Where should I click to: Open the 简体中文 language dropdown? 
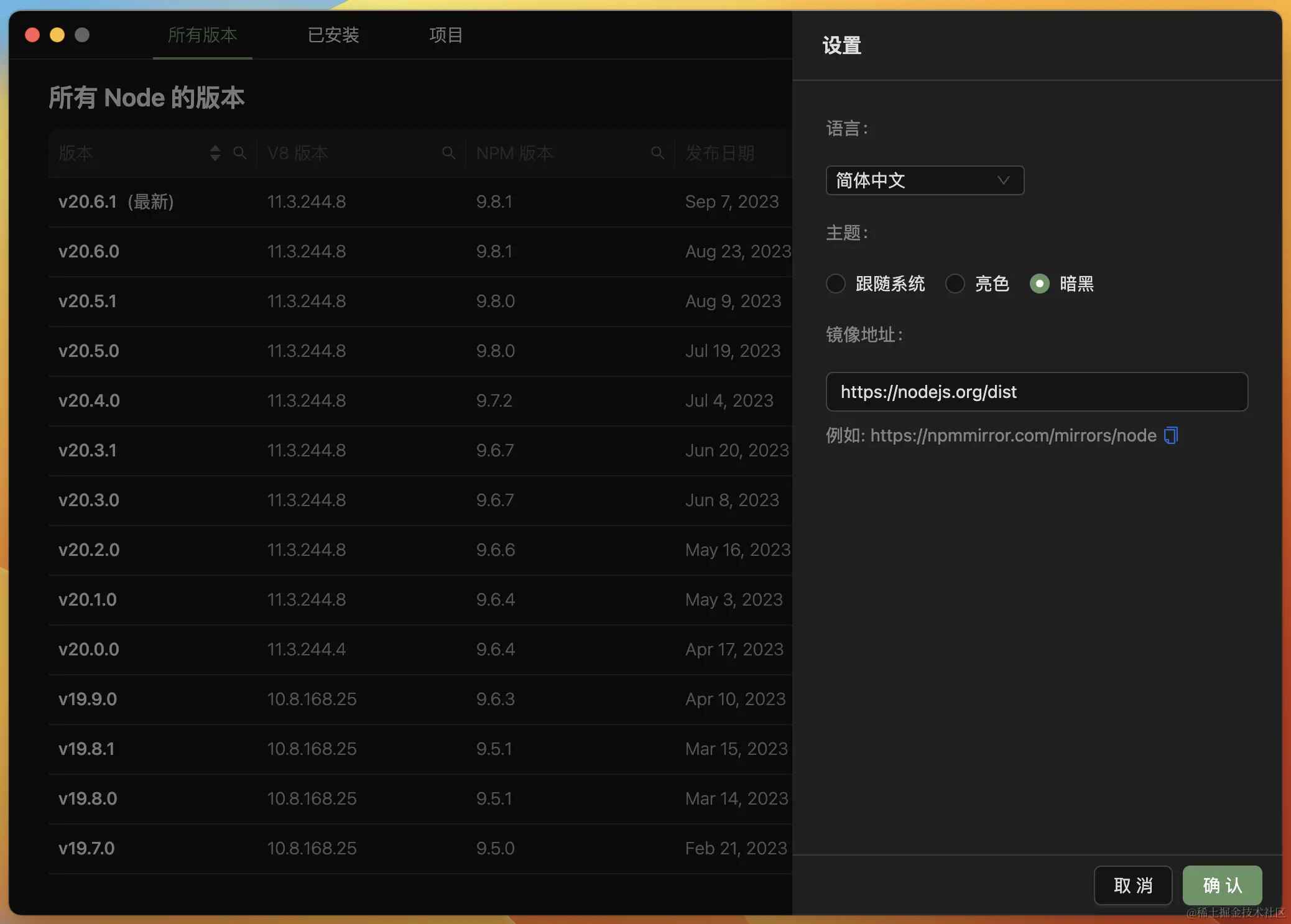(x=924, y=180)
